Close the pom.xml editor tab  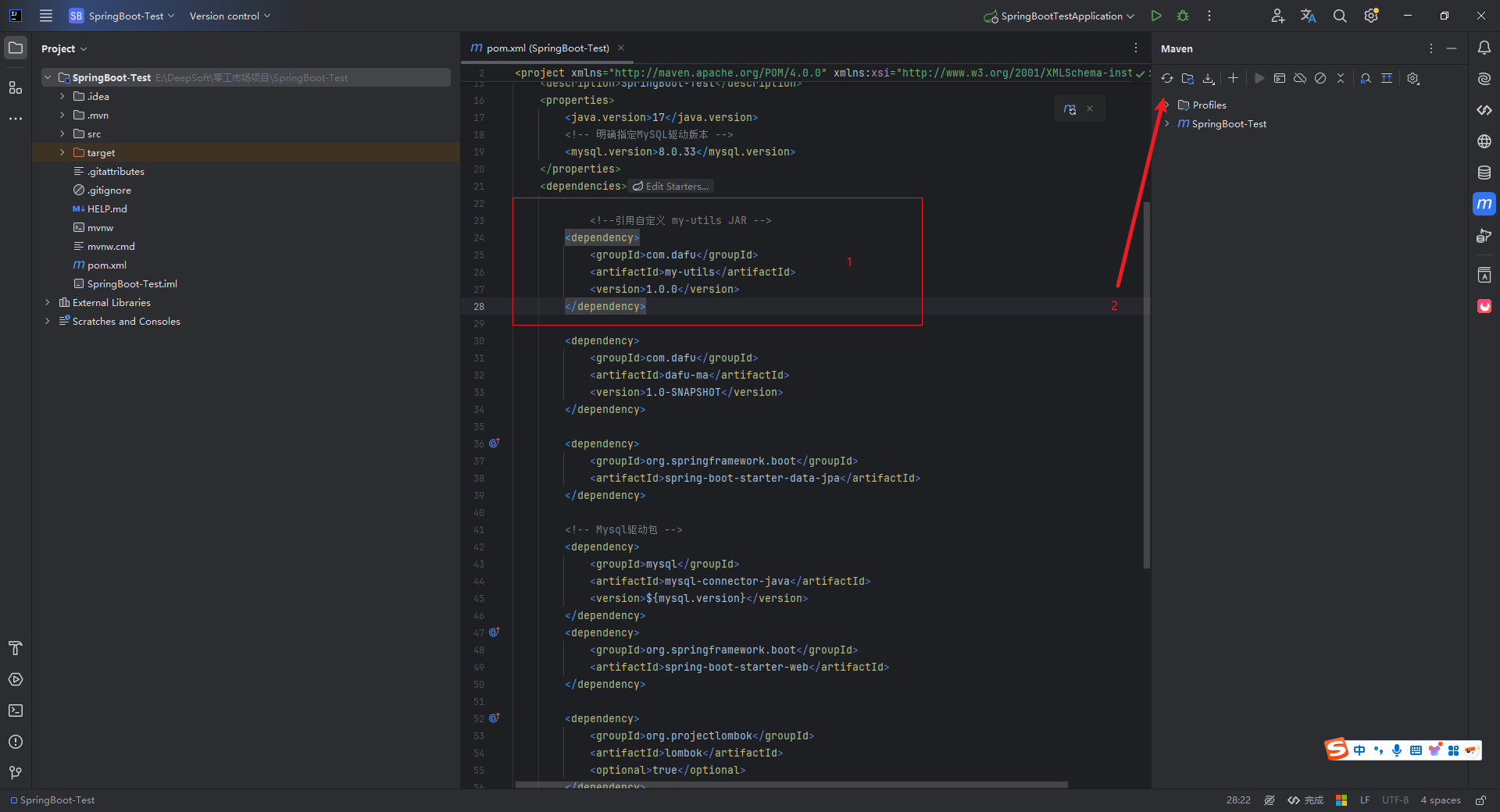(x=621, y=48)
